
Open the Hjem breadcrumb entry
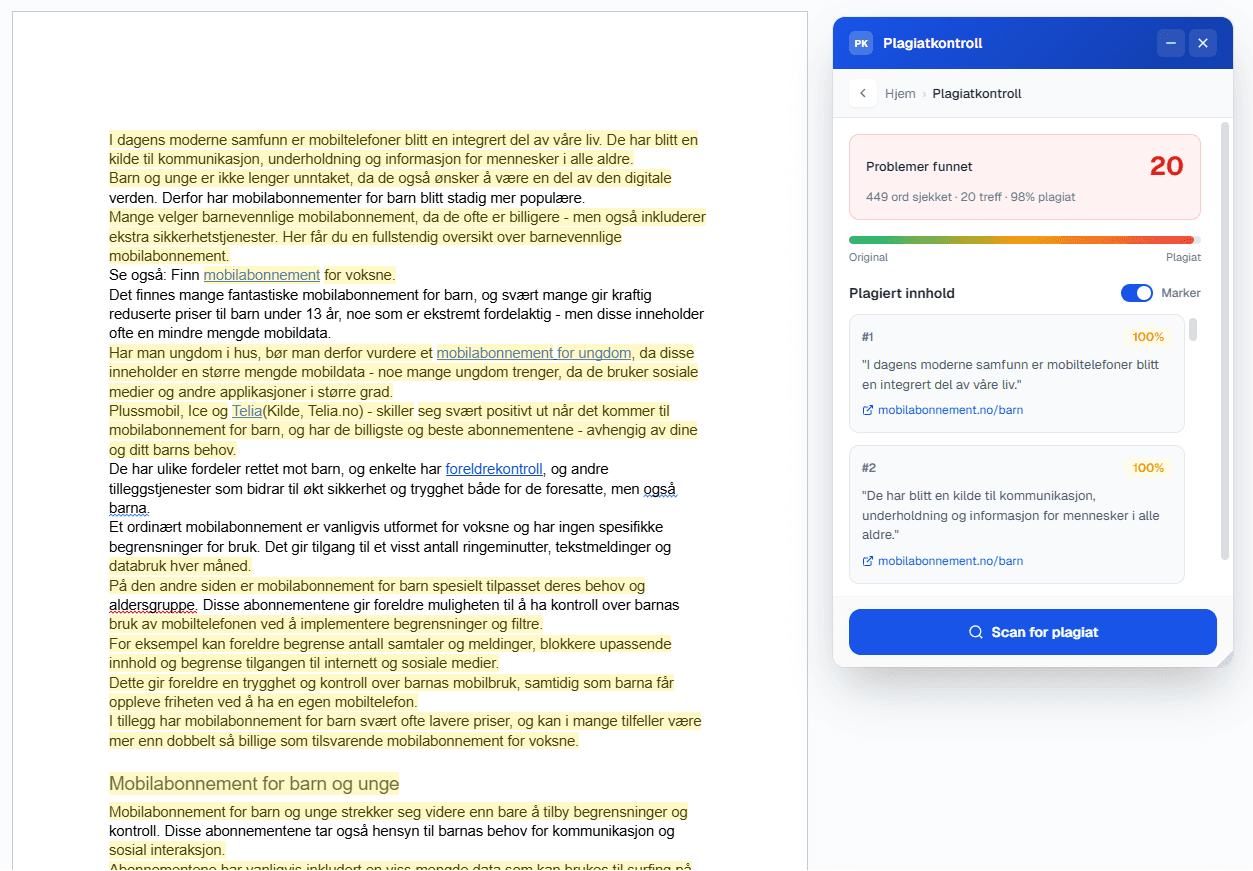pos(900,93)
